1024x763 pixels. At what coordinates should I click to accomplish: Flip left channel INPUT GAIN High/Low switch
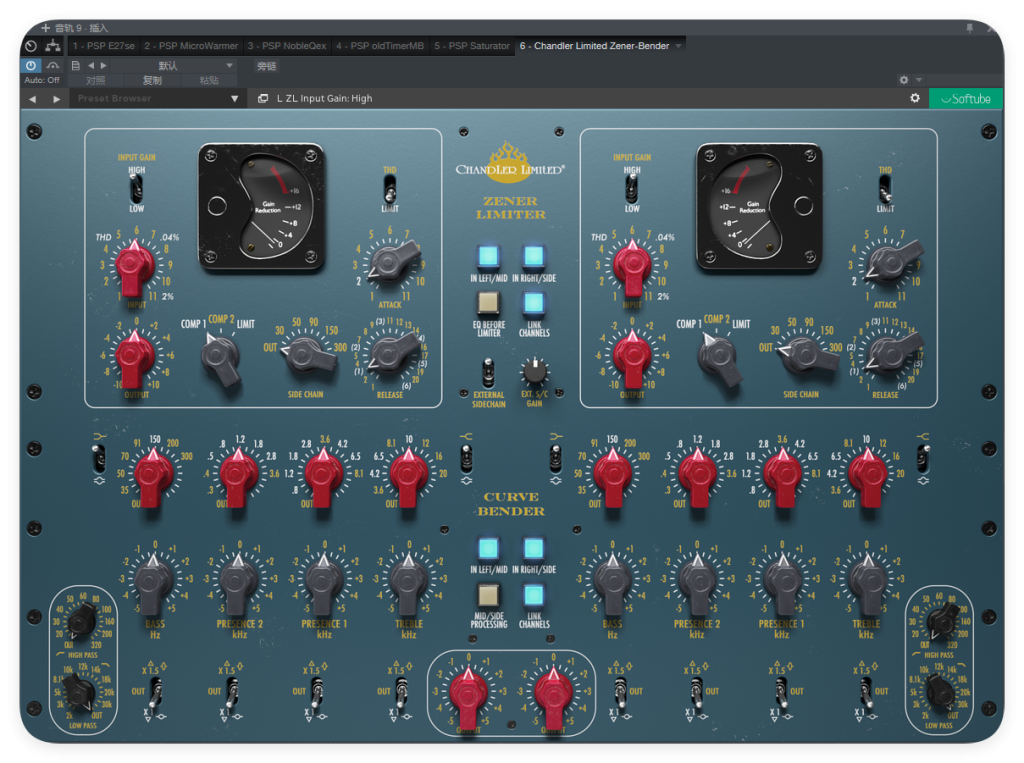(136, 189)
